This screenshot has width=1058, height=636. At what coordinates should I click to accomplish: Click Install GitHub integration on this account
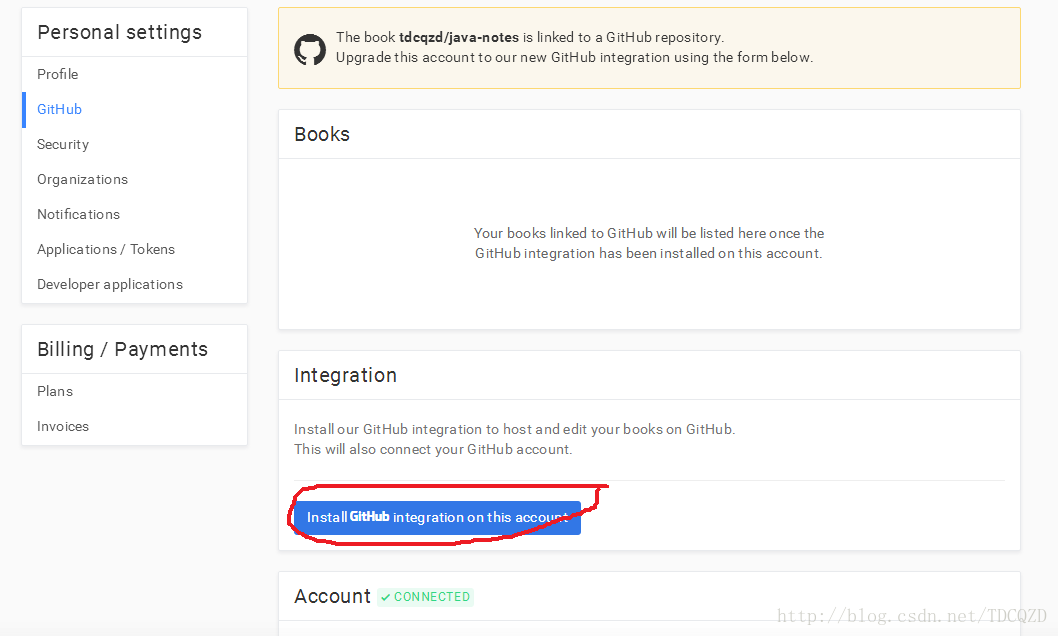click(x=437, y=518)
